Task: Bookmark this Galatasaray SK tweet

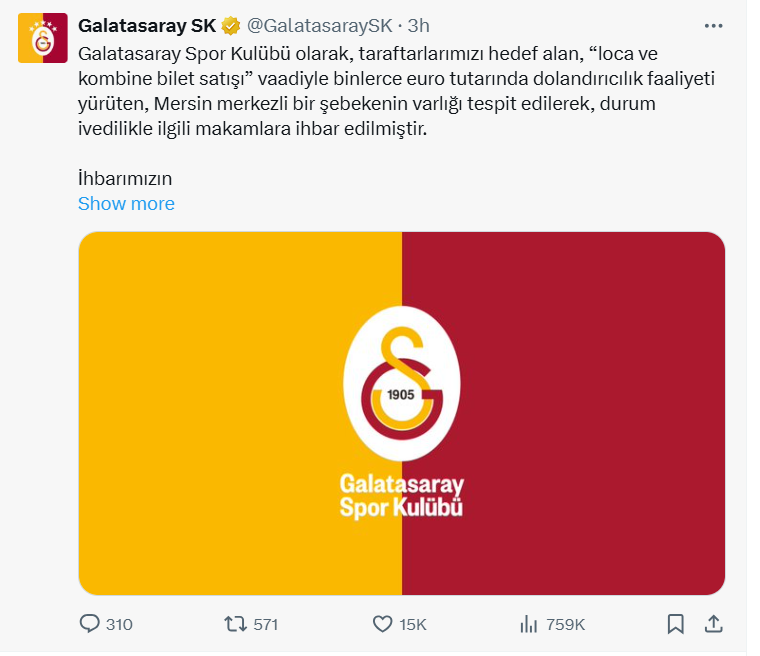Action: point(675,624)
